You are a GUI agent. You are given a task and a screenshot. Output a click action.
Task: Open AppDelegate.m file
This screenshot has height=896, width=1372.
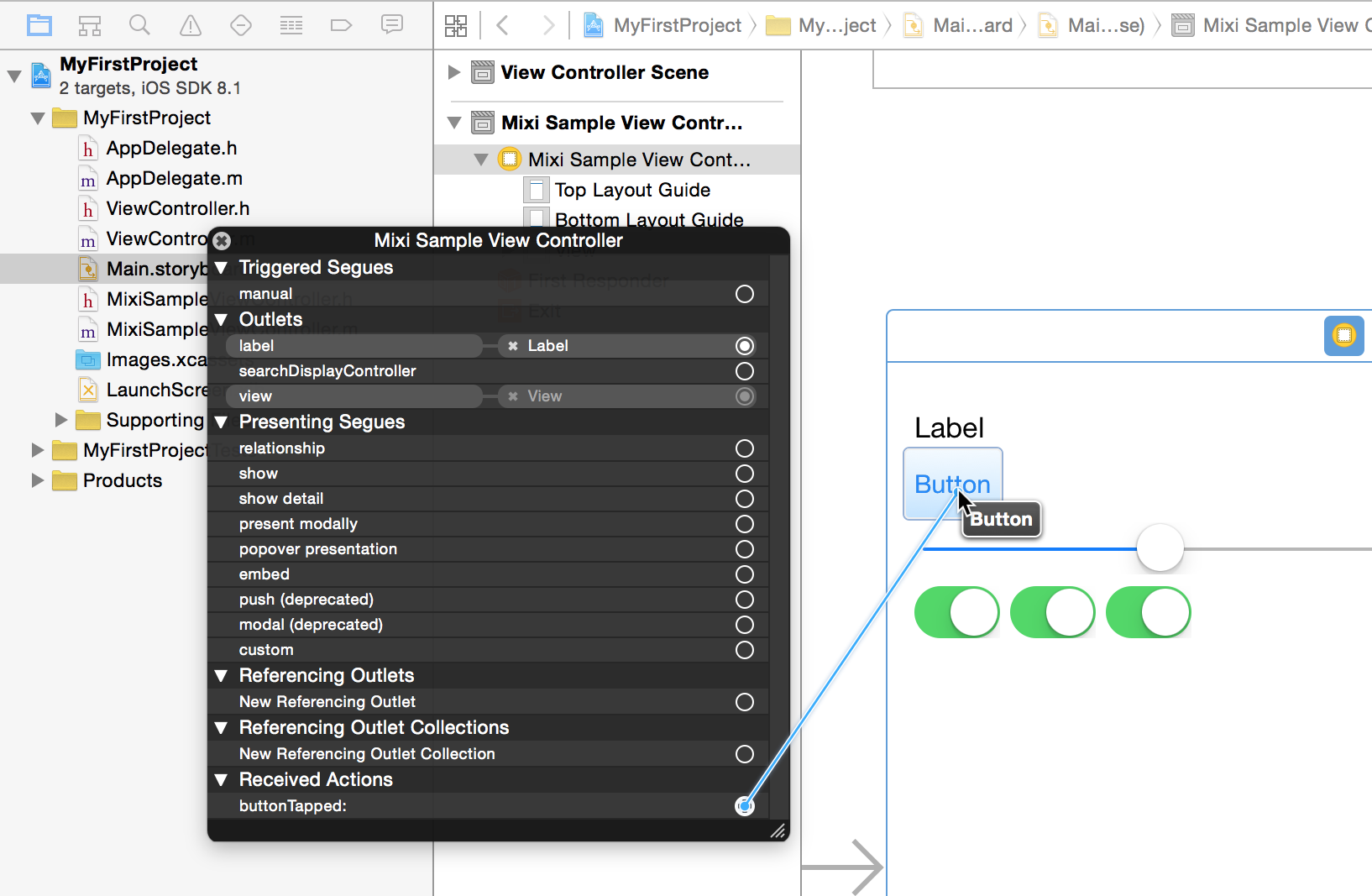point(174,179)
